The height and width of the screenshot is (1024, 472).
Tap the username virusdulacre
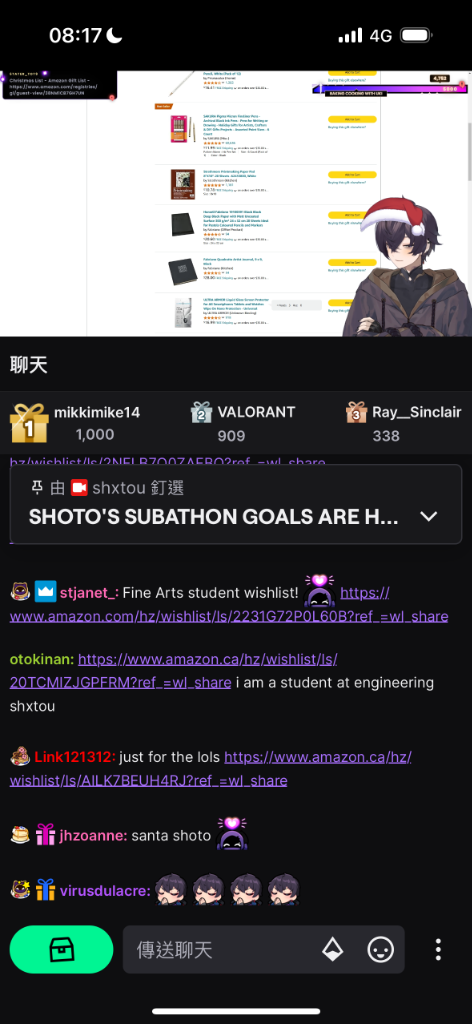click(x=105, y=890)
